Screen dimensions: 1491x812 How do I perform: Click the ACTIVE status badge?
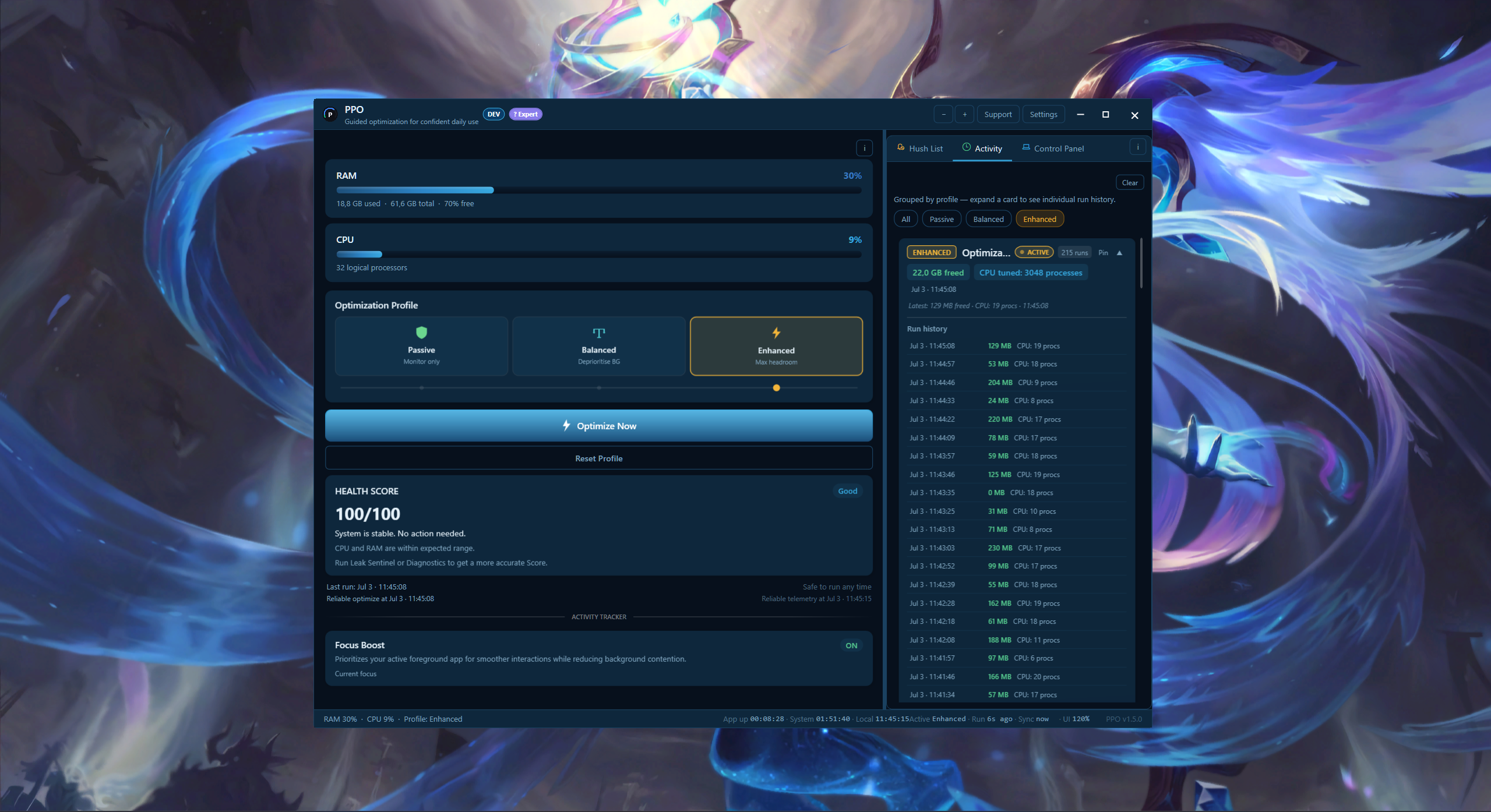coord(1034,252)
